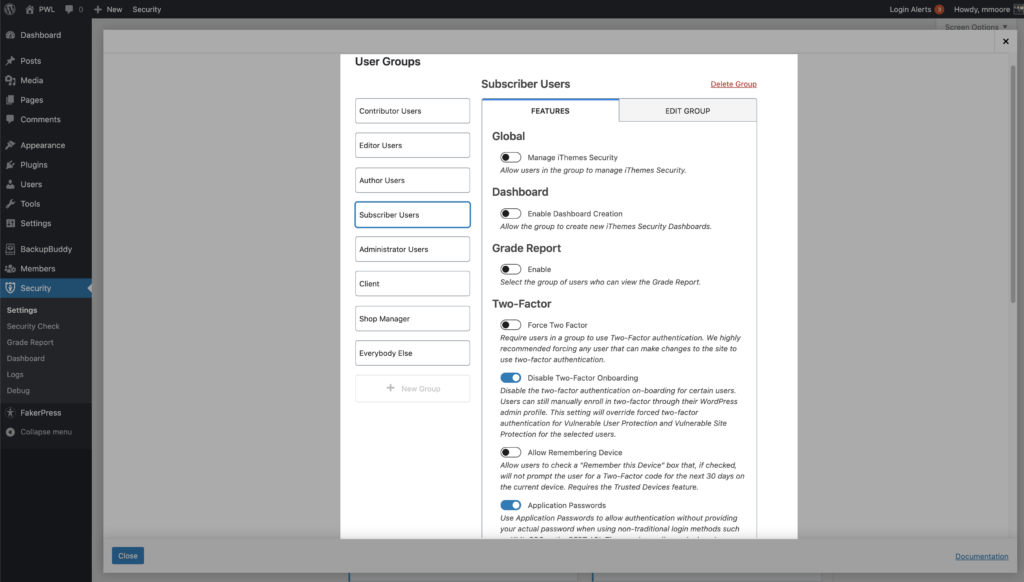Click the Collapse menu arrow icon
Screen dimensions: 1024x582
click(x=10, y=432)
